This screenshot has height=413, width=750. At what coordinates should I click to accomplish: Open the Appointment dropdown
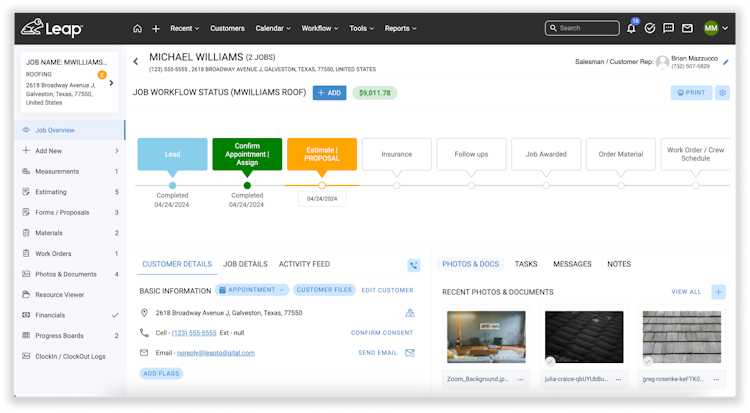pyautogui.click(x=252, y=290)
